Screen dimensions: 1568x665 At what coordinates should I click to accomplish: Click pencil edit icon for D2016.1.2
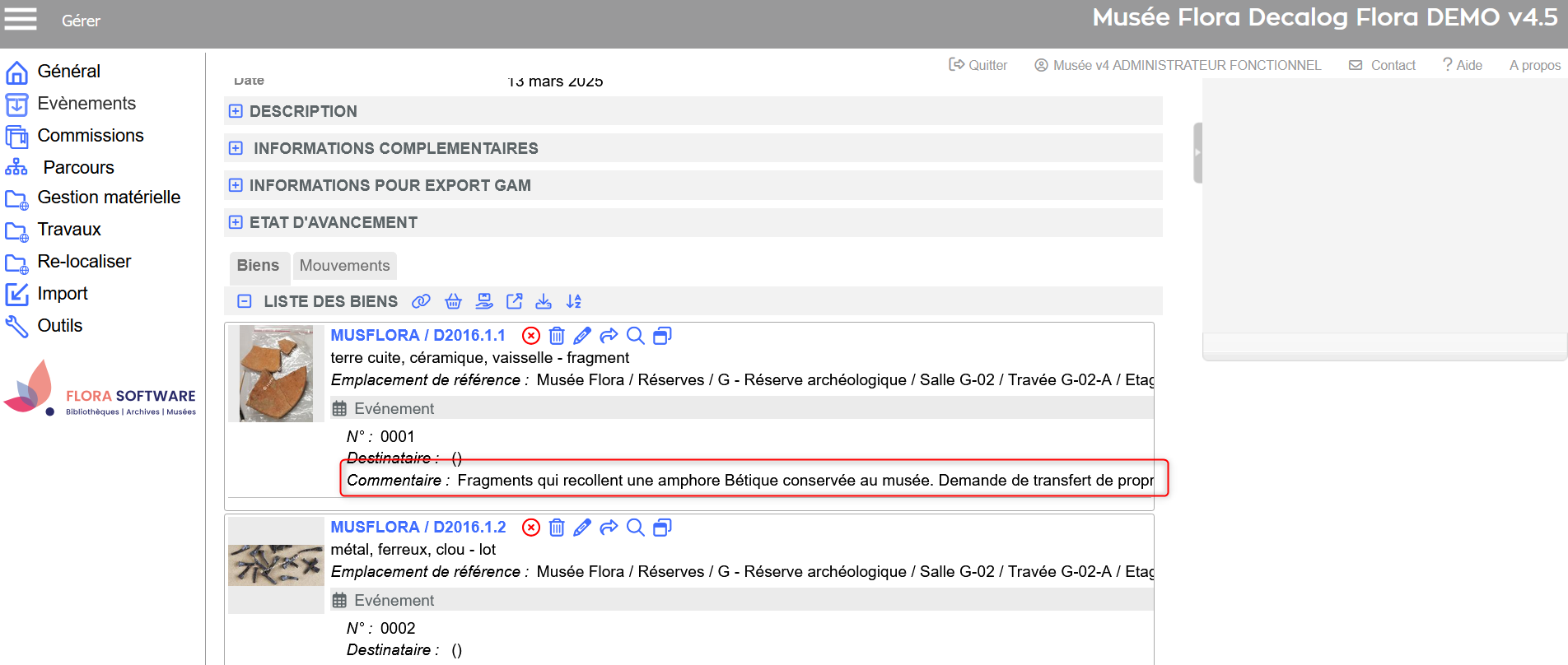coord(582,527)
